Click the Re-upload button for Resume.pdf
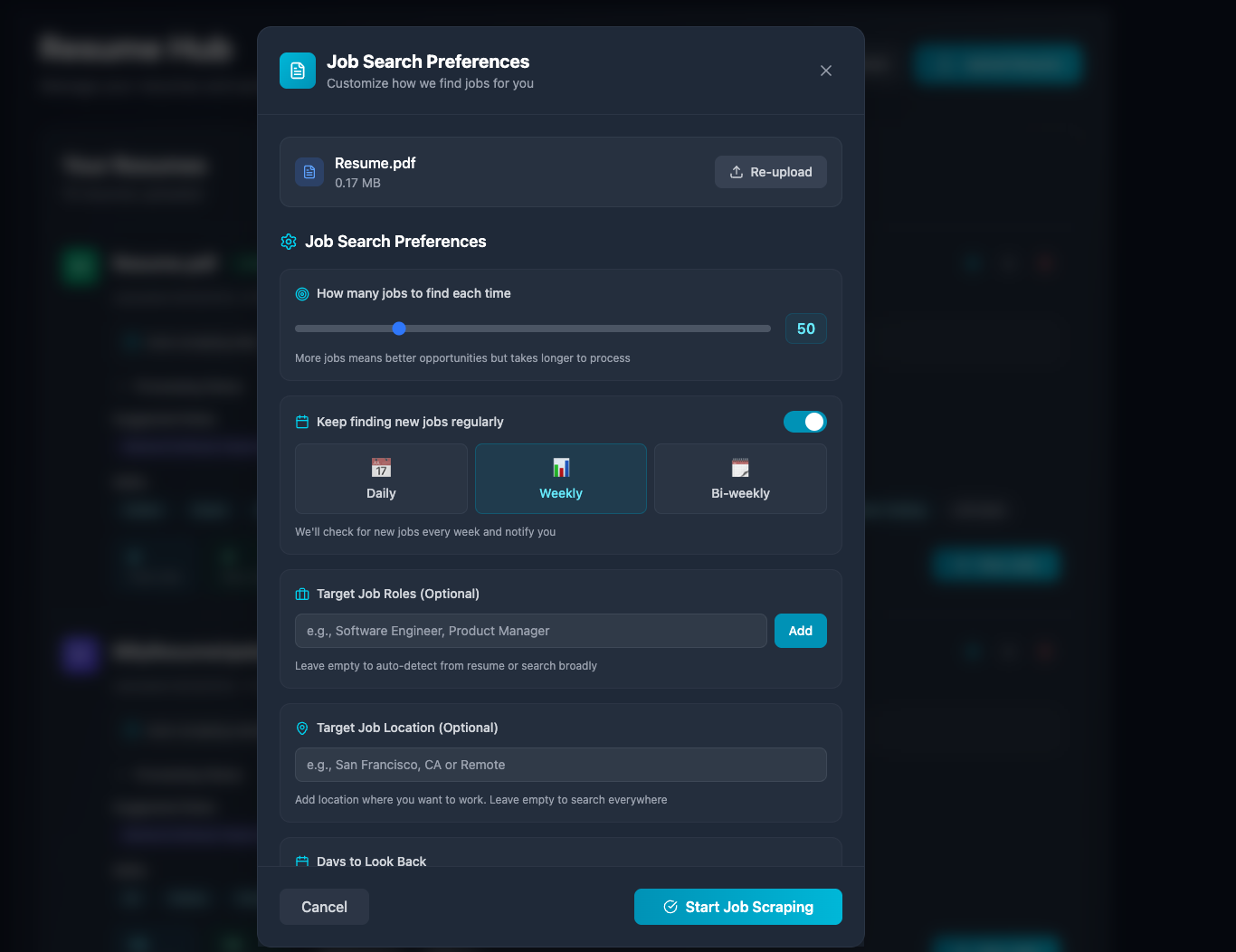The height and width of the screenshot is (952, 1236). click(770, 171)
